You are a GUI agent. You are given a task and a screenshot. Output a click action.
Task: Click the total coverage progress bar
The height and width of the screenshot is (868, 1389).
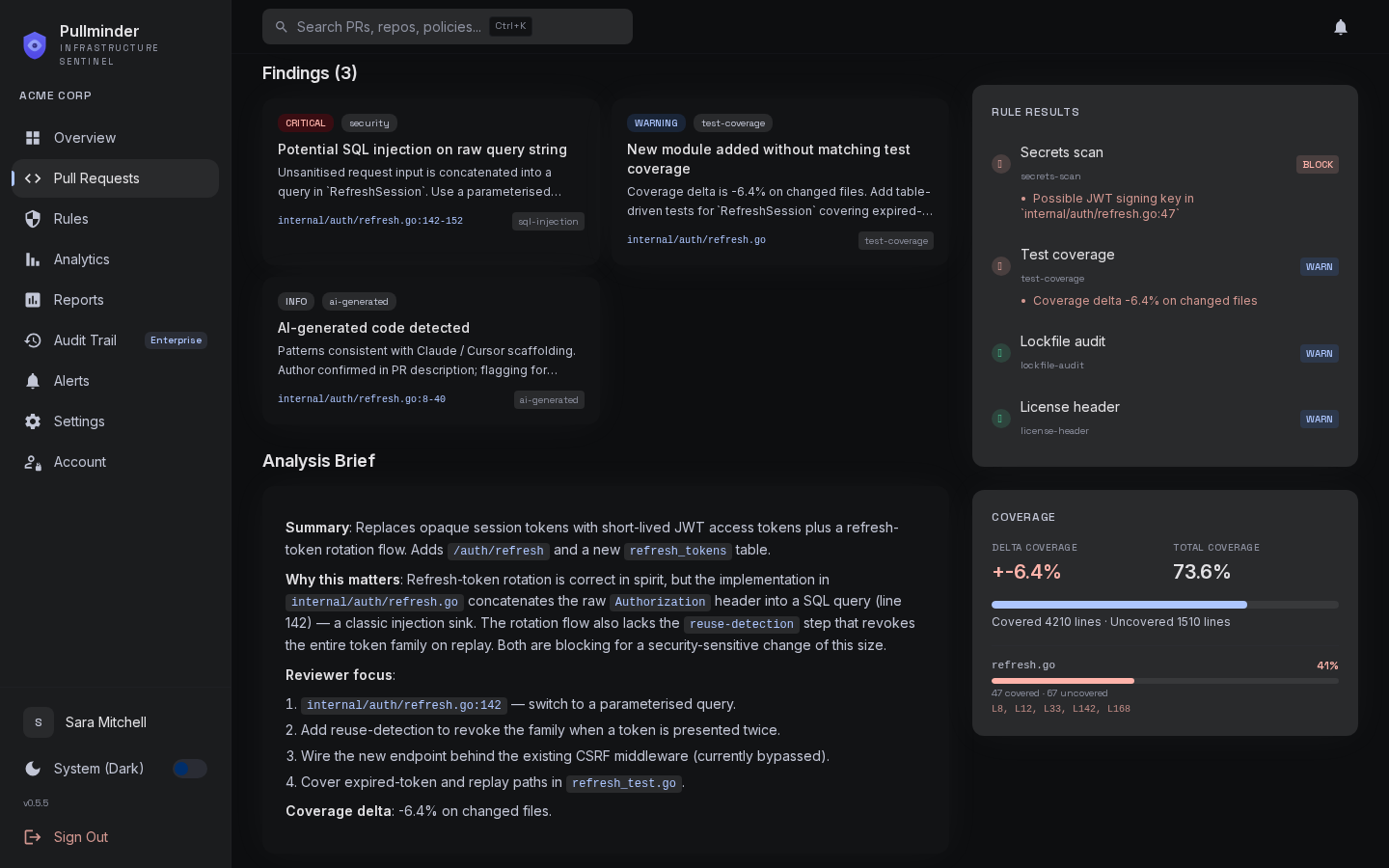tap(1165, 605)
